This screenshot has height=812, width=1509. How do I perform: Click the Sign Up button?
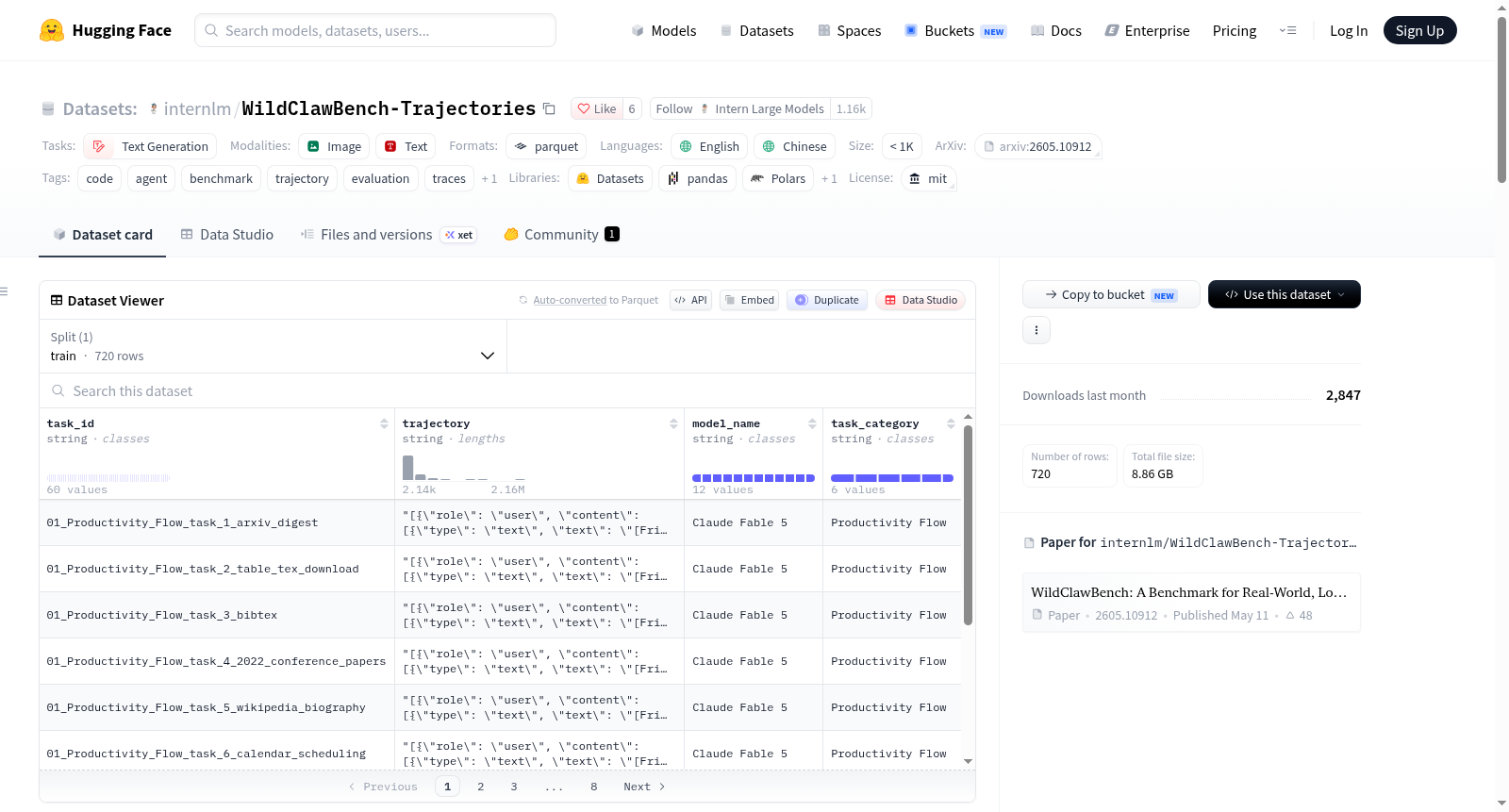pos(1420,30)
